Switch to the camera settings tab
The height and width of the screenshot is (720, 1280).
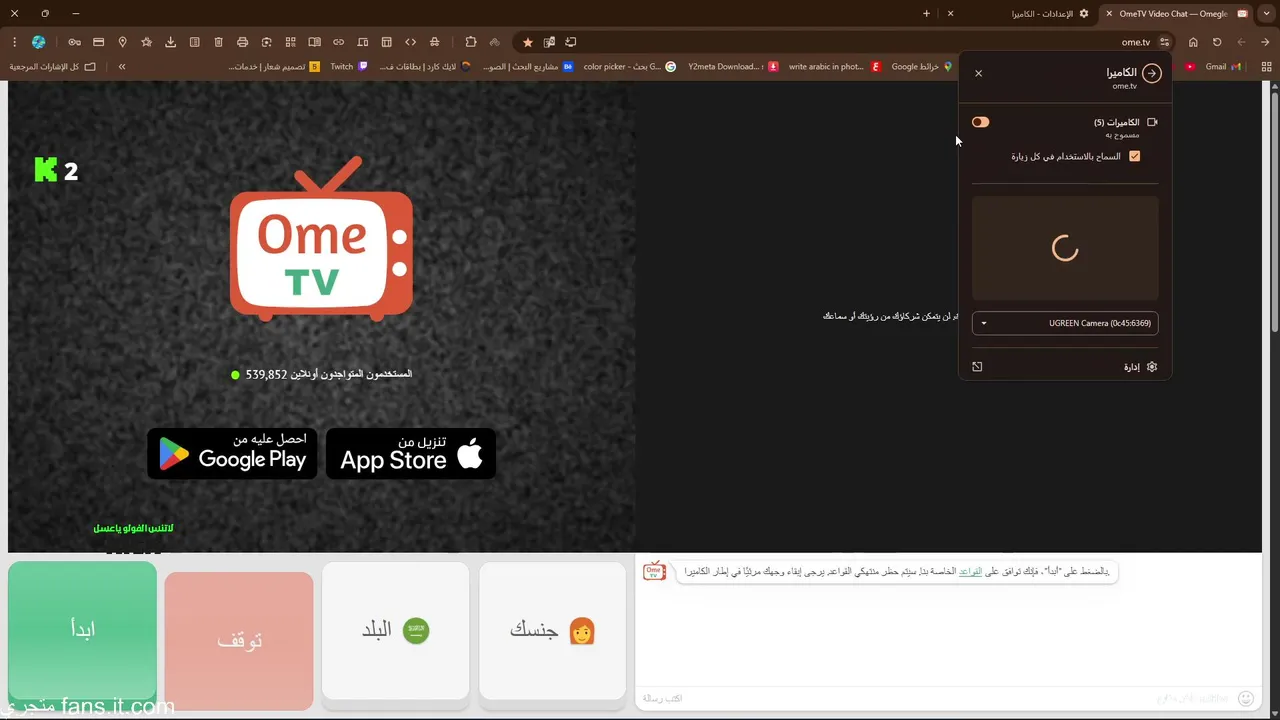pos(1018,14)
